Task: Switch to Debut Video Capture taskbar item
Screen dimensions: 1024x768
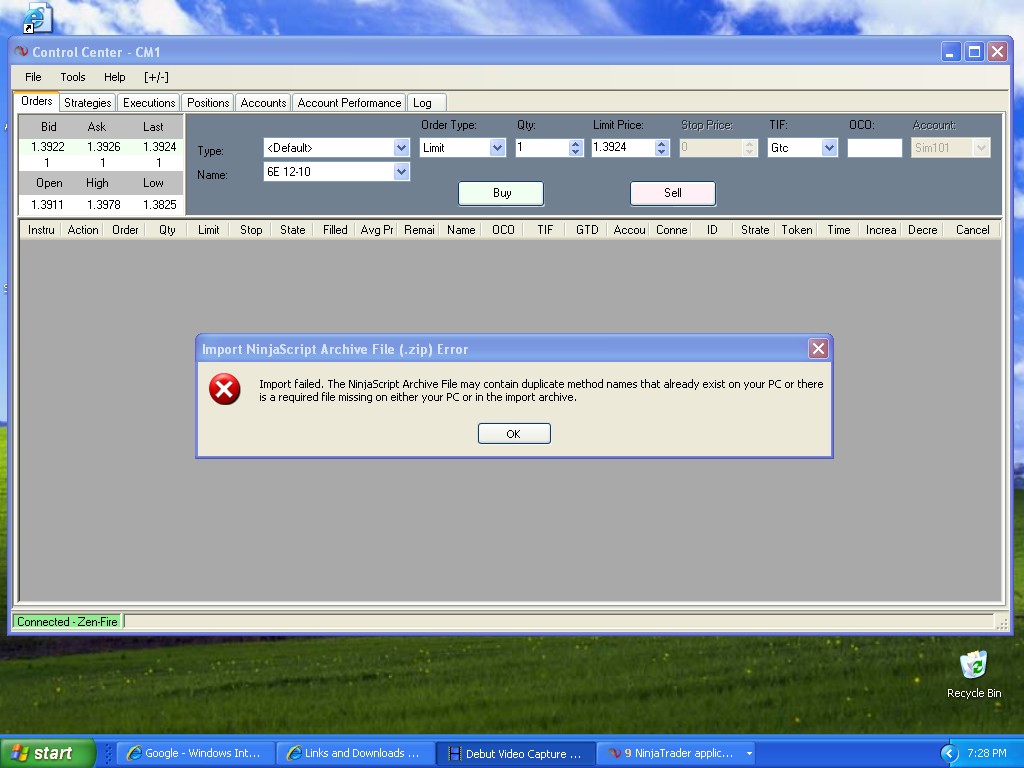Action: coord(515,753)
